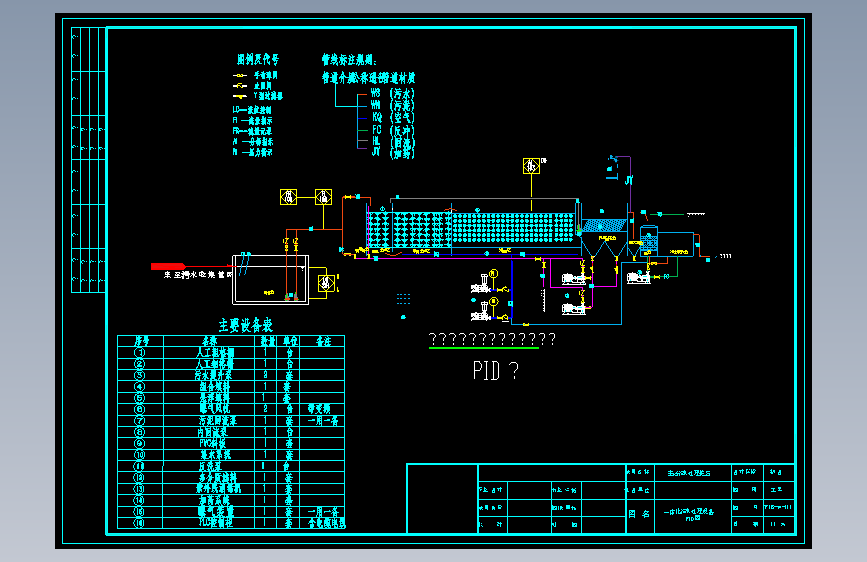
Task: Click the '图例及代号' legend heading
Action: coord(258,60)
